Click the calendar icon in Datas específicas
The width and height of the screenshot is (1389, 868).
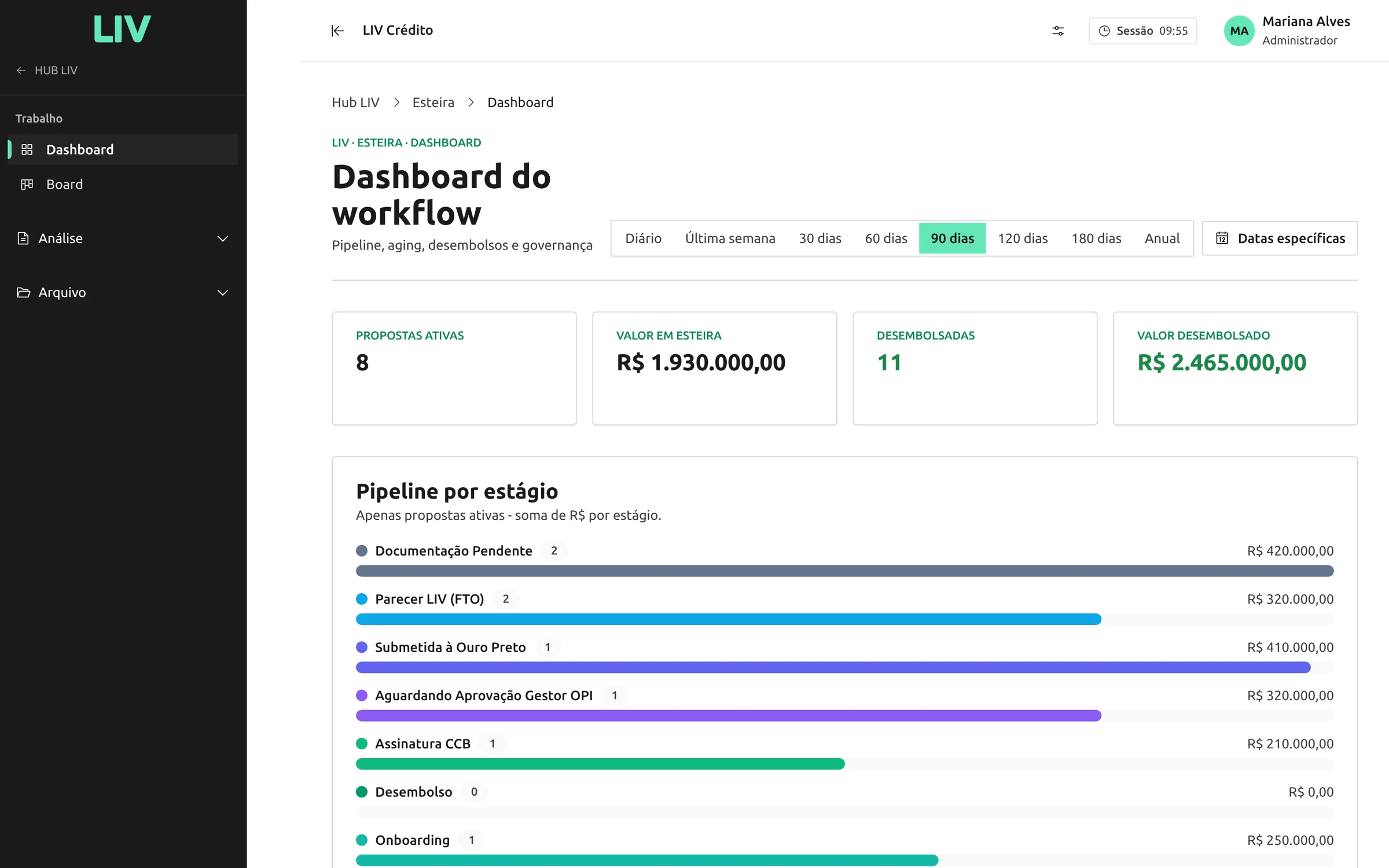[x=1222, y=238]
